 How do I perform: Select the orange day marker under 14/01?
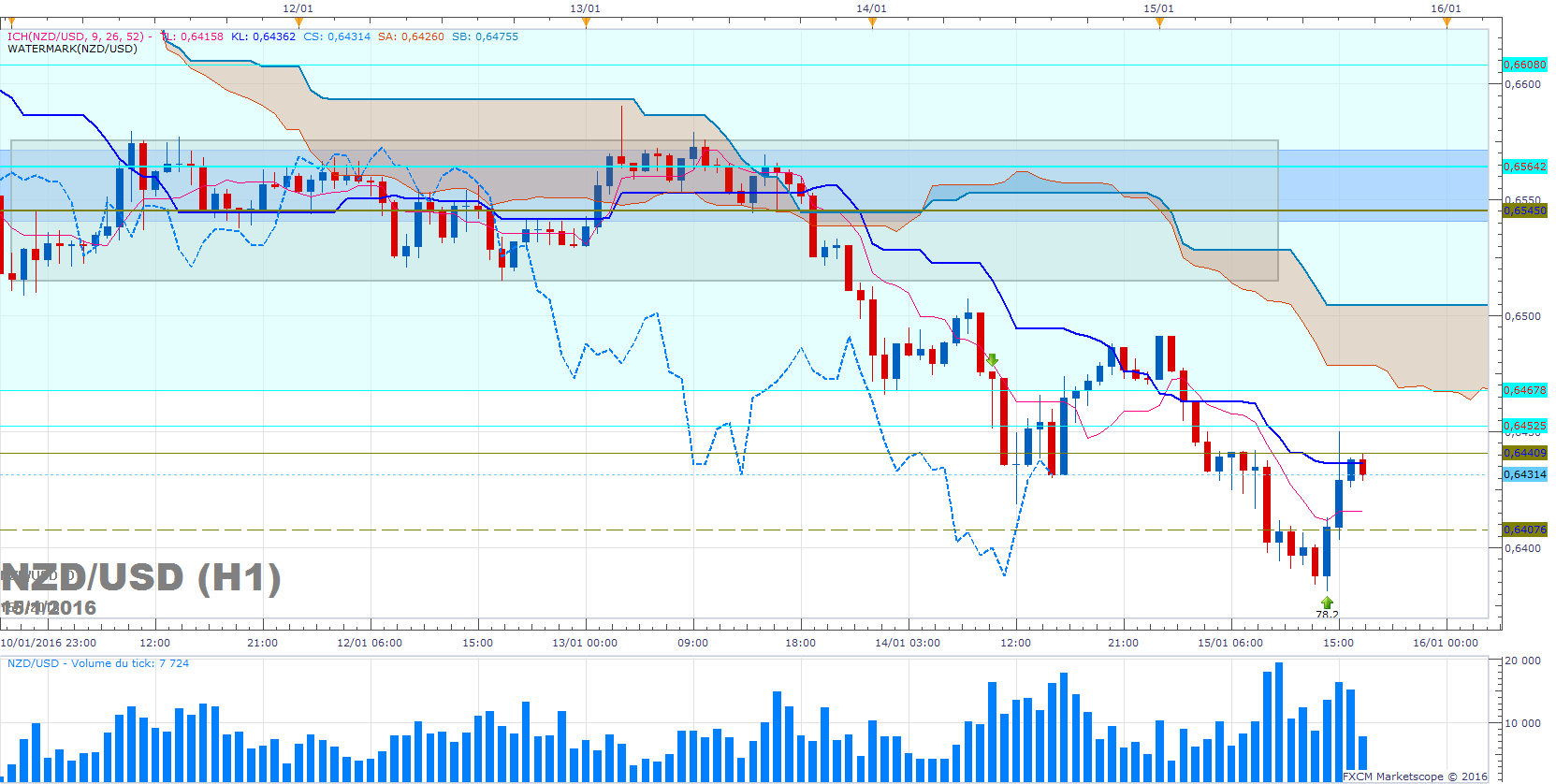pos(872,22)
